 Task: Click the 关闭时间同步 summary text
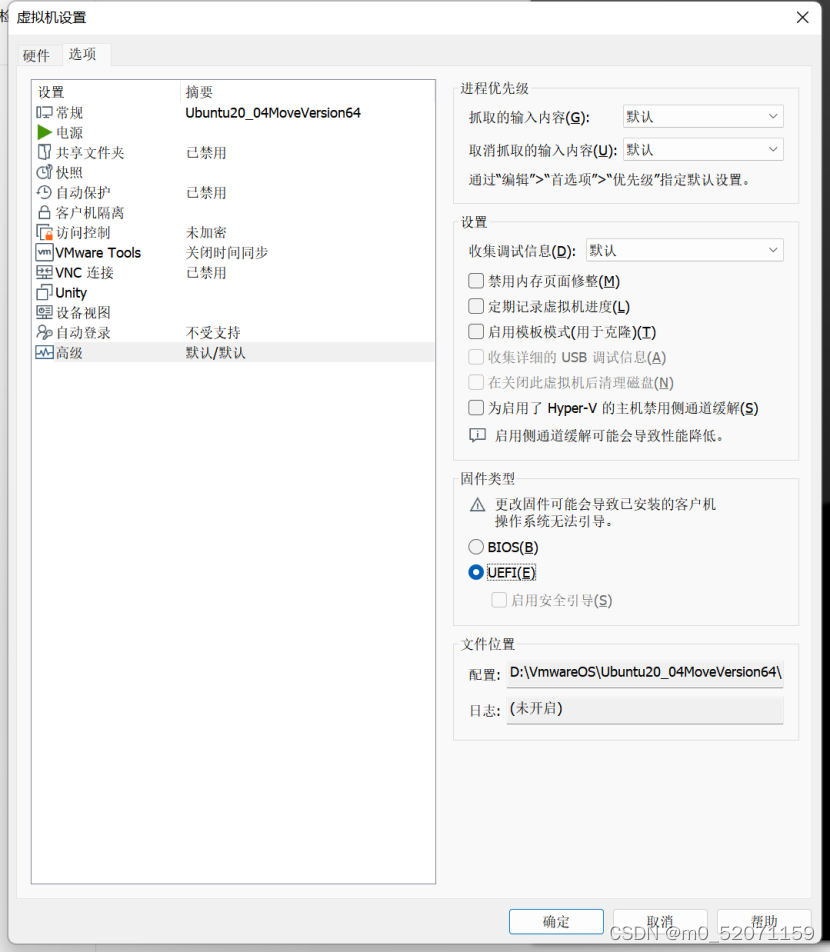click(226, 253)
